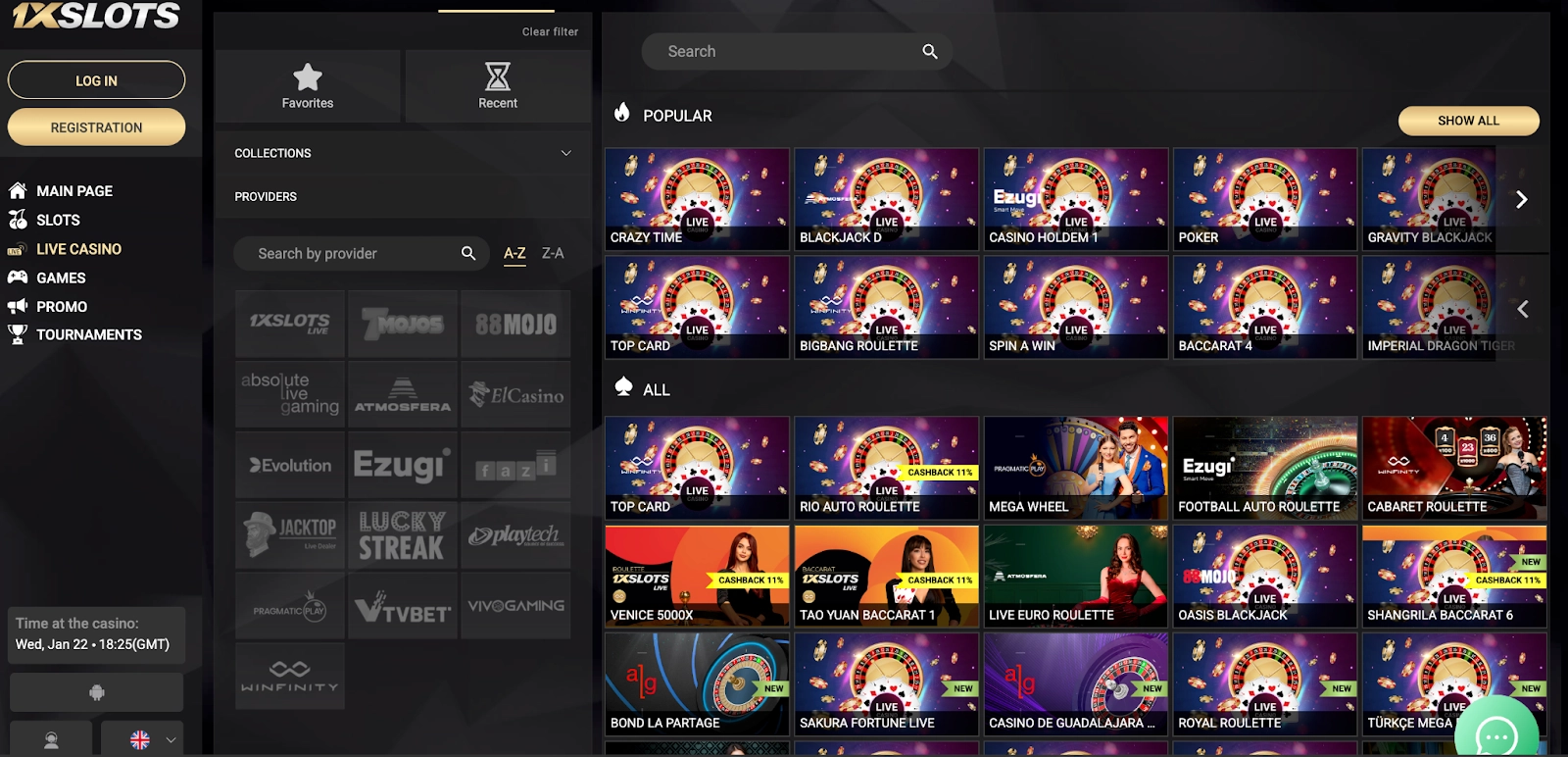Viewport: 1568px width, 757px height.
Task: Open the Oasis Blackjack game
Action: click(x=1265, y=577)
